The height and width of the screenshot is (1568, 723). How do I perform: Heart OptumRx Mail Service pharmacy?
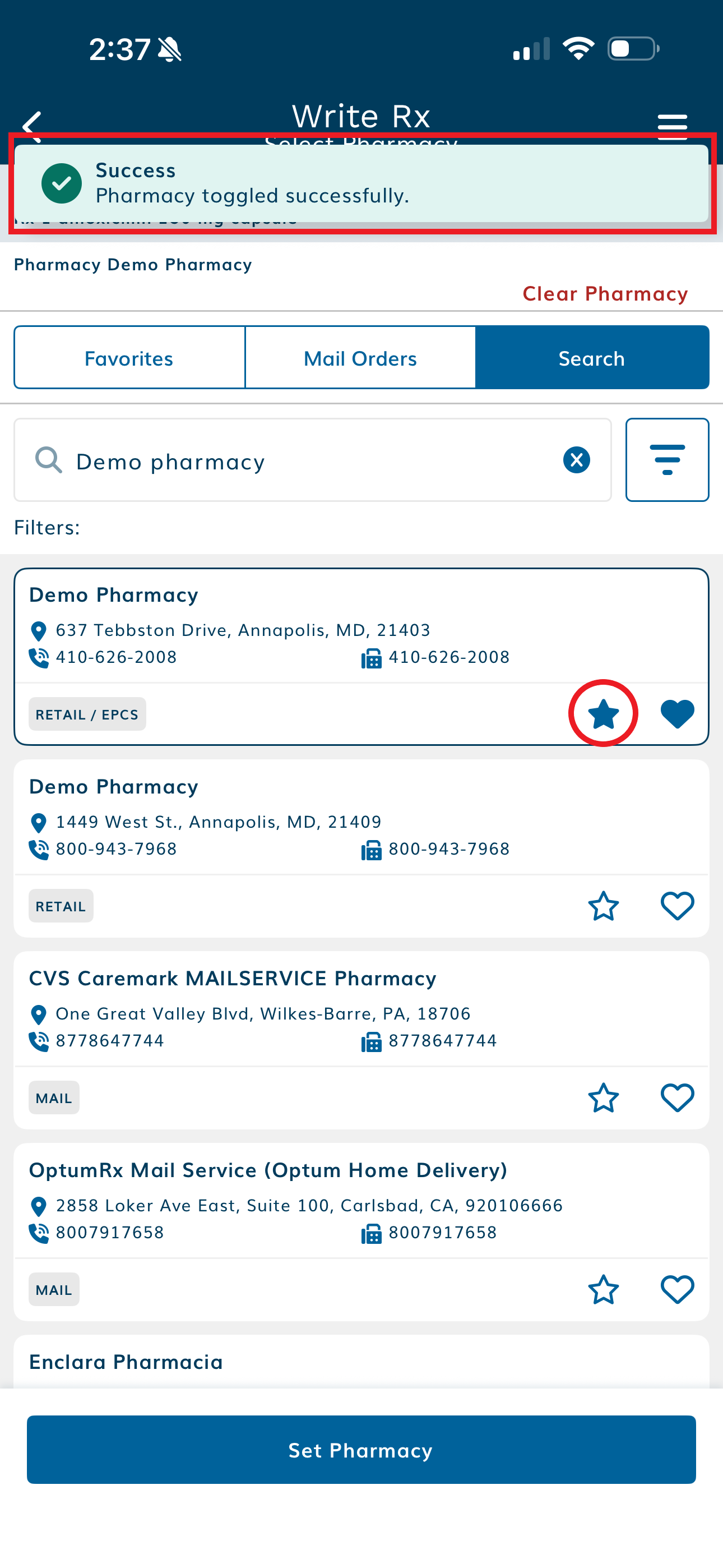click(x=678, y=1289)
